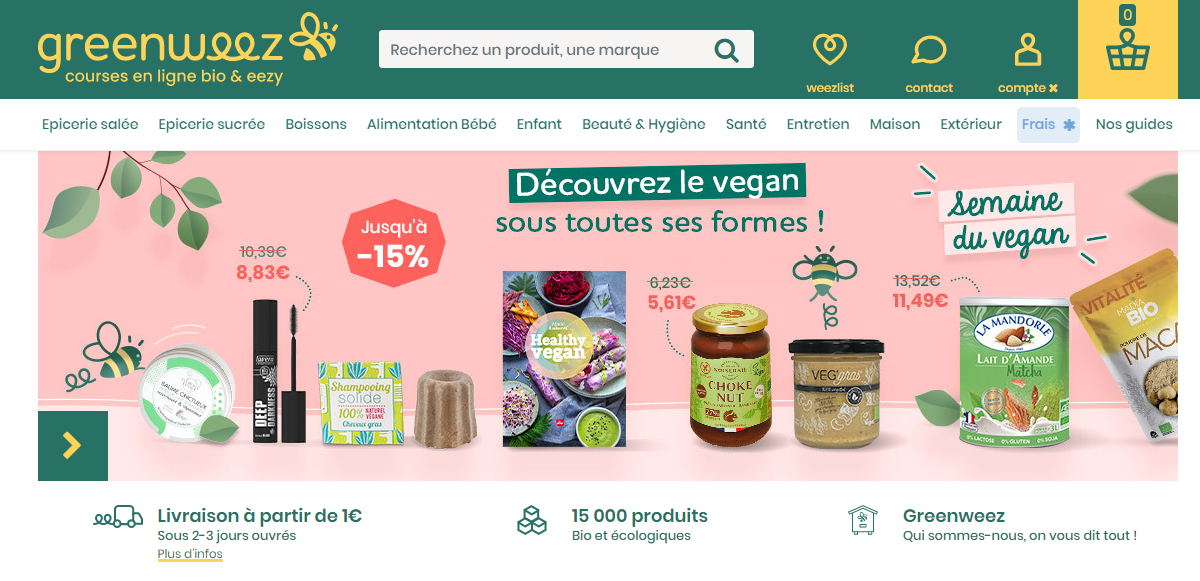Image resolution: width=1200 pixels, height=581 pixels.
Task: Follow the Plus d'infos link
Action: pyautogui.click(x=190, y=554)
